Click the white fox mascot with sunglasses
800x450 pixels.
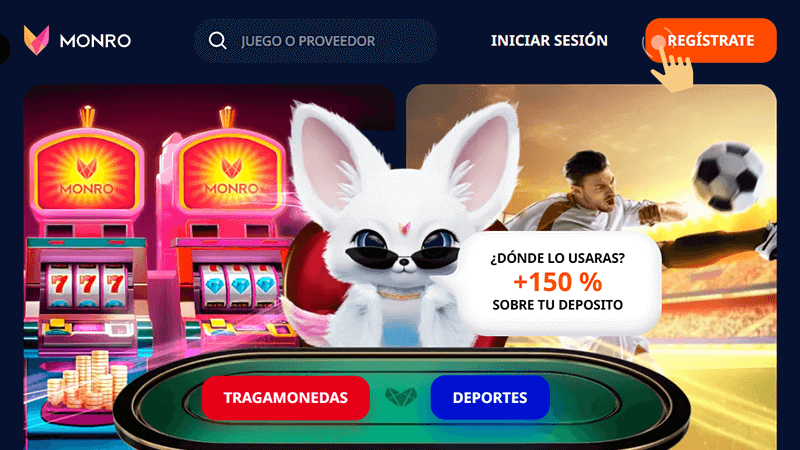403,224
